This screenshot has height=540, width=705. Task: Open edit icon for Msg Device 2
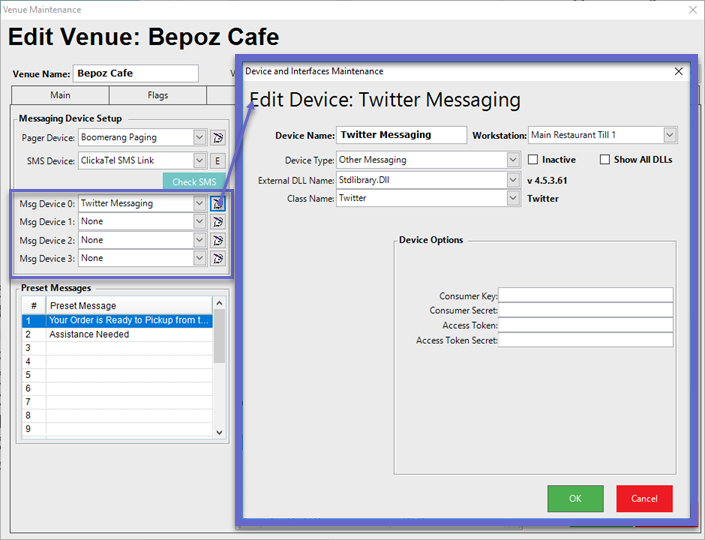(217, 240)
